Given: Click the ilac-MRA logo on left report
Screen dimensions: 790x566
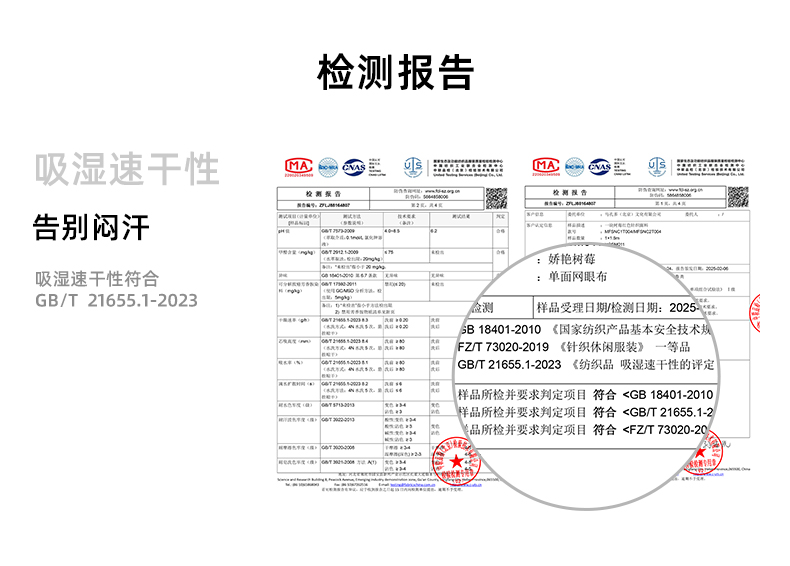Looking at the screenshot, I should coord(328,167).
